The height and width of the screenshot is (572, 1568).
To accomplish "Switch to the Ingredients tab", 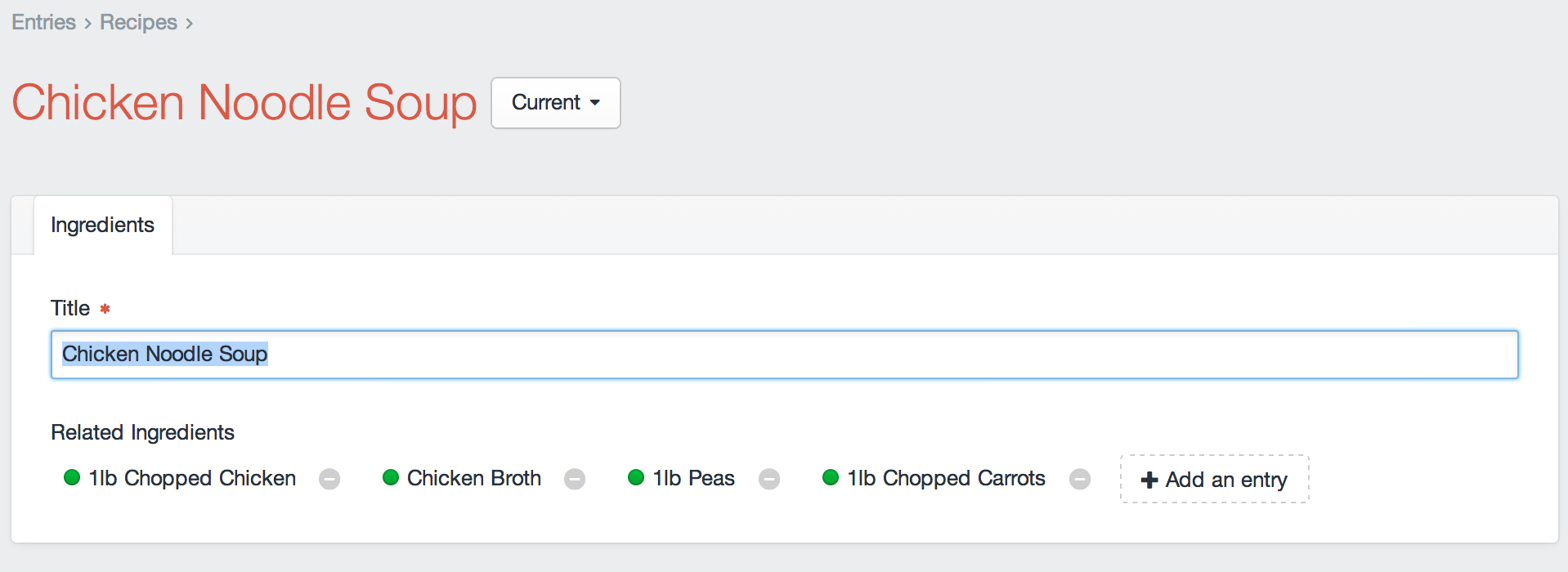I will 102,226.
